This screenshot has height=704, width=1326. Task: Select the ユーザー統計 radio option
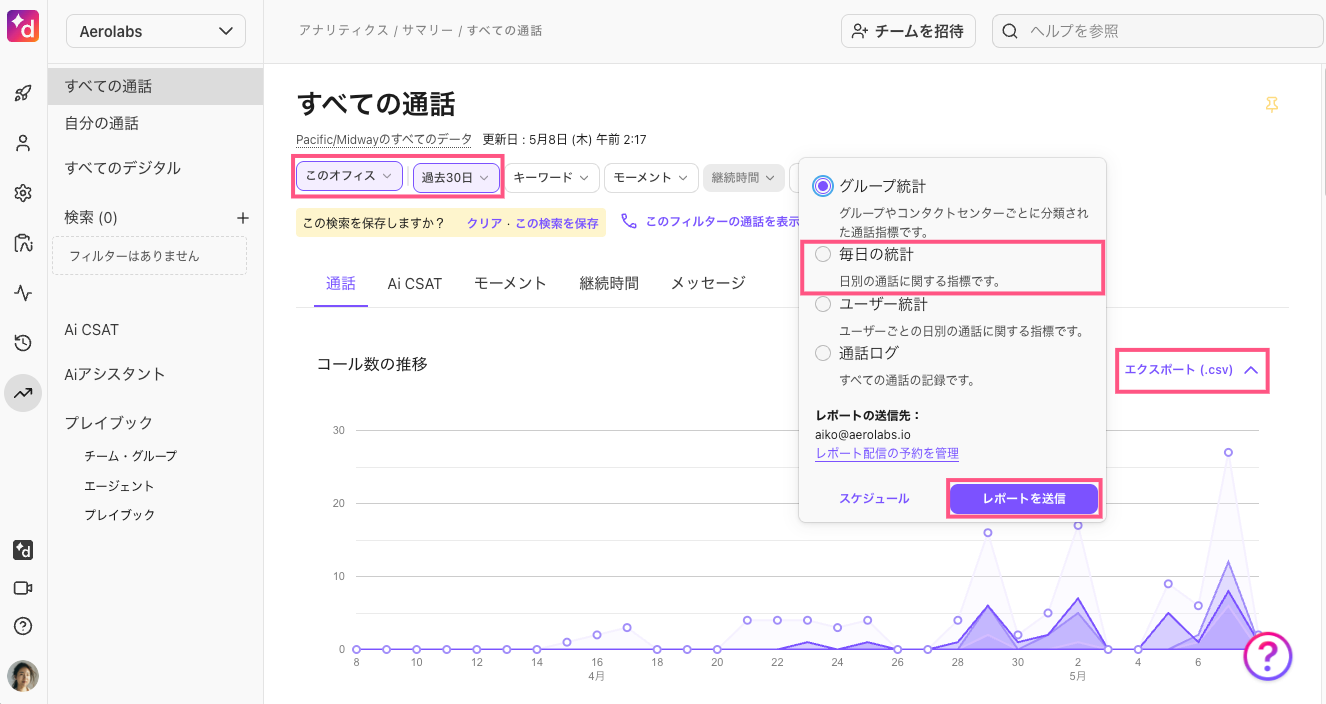(x=823, y=304)
